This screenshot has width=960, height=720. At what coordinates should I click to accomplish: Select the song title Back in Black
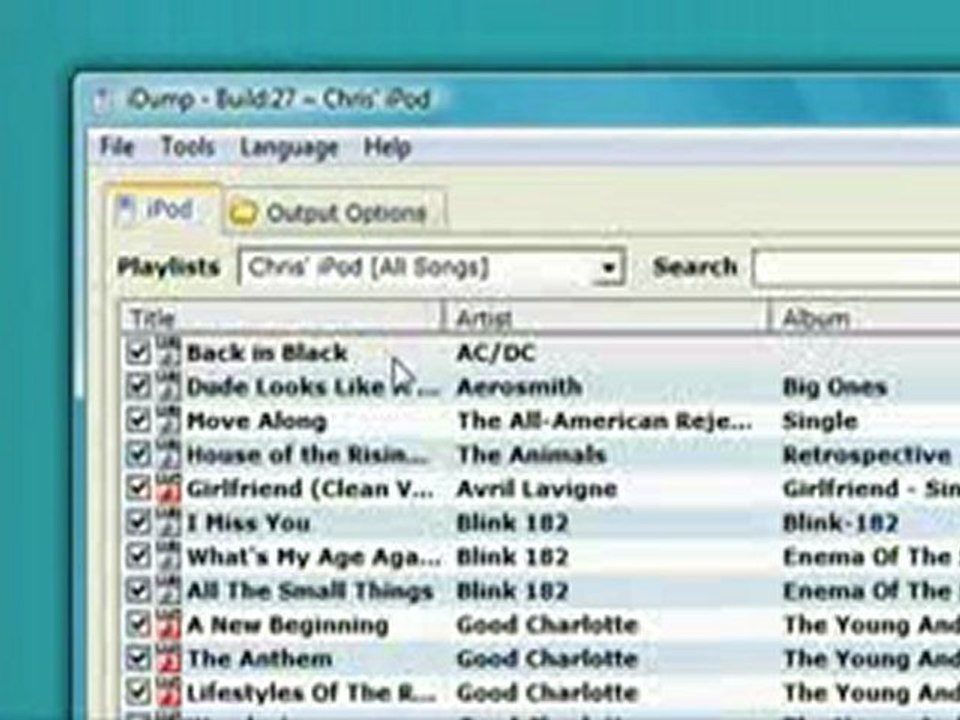267,353
